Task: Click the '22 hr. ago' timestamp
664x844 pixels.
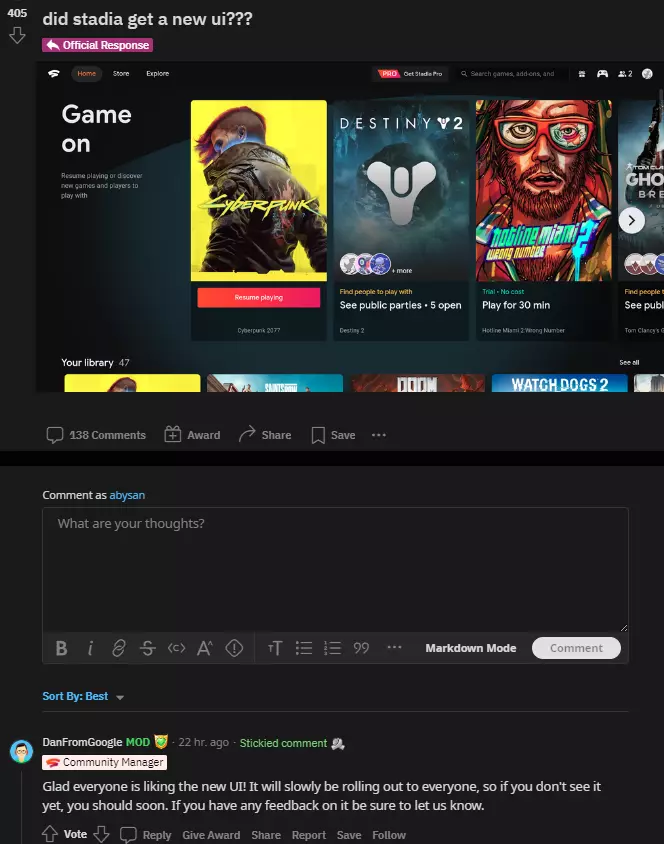Action: (x=203, y=743)
